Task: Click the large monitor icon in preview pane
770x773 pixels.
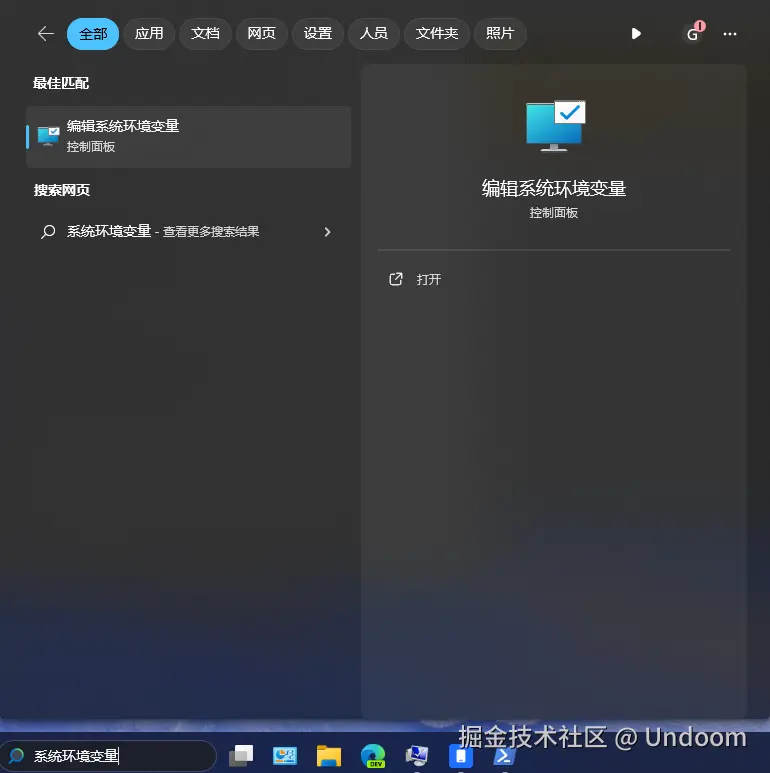Action: click(x=556, y=126)
